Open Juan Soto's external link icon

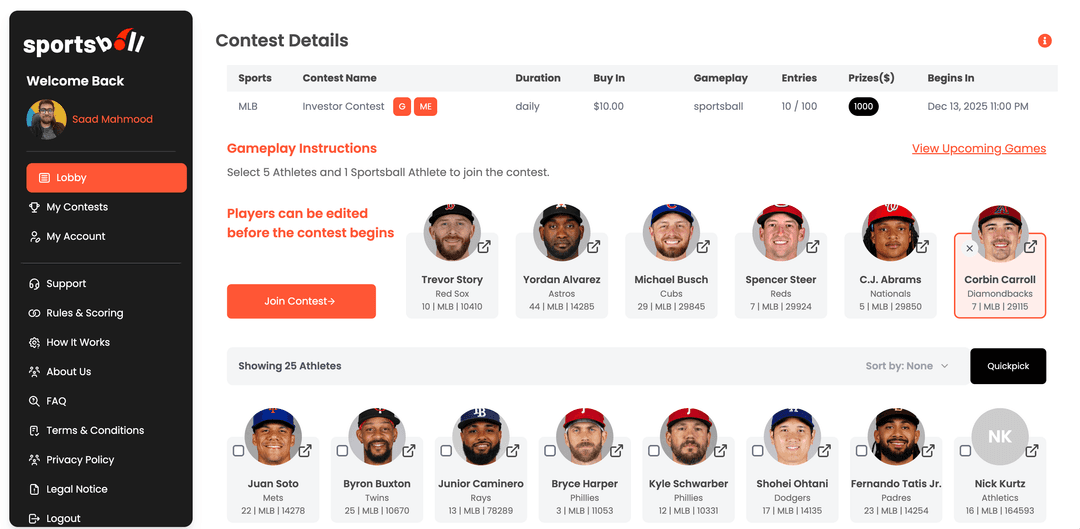point(305,451)
